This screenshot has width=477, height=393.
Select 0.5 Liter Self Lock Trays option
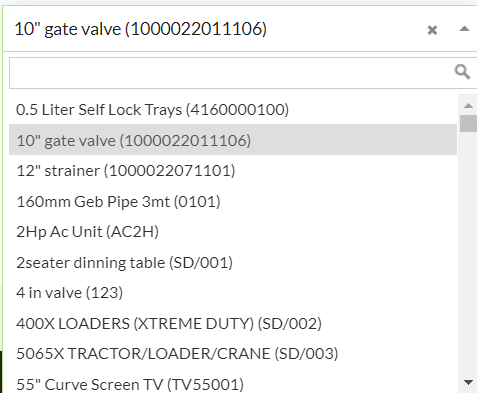[233, 109]
